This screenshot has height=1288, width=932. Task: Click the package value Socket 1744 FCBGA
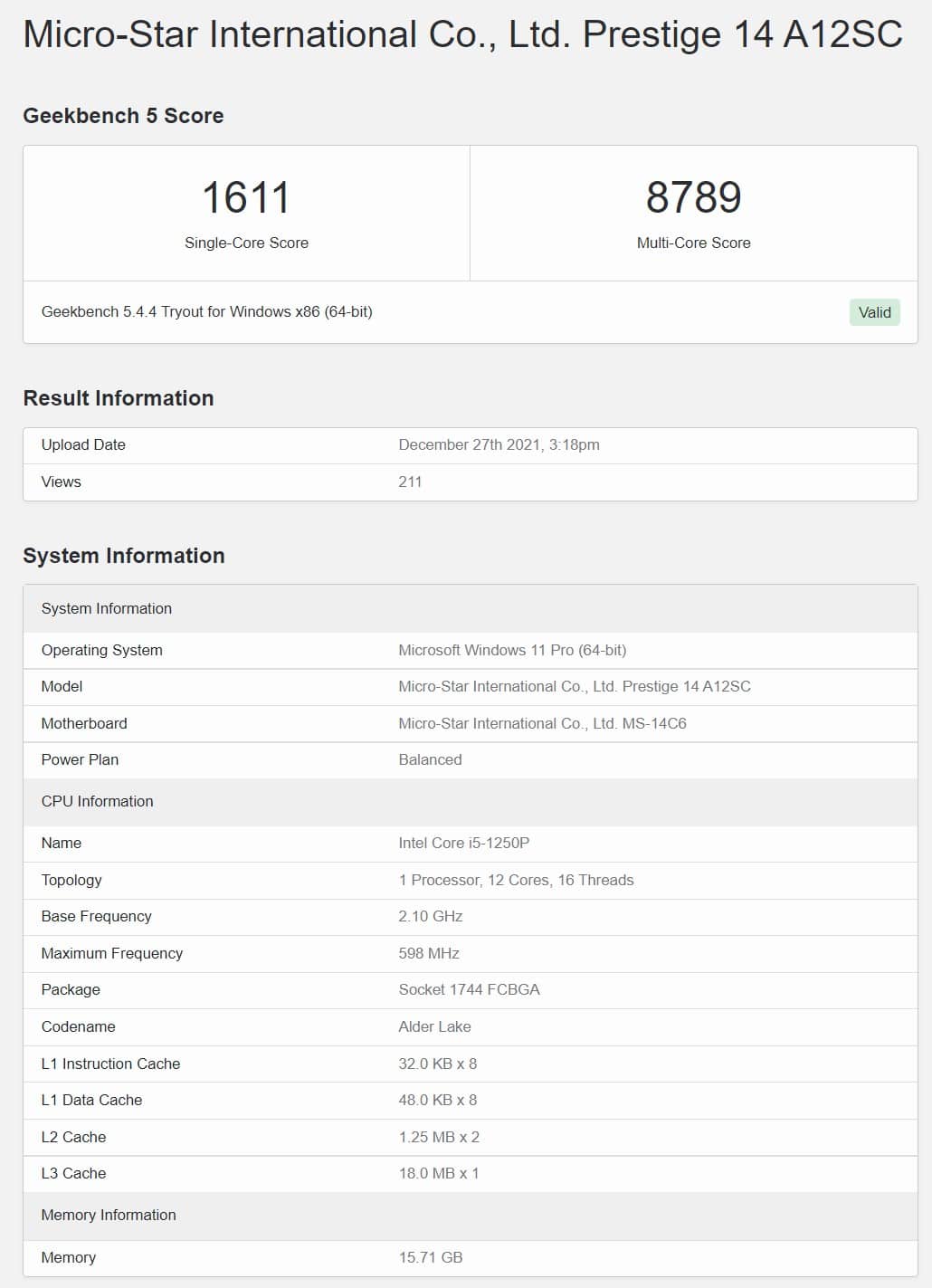pos(469,989)
